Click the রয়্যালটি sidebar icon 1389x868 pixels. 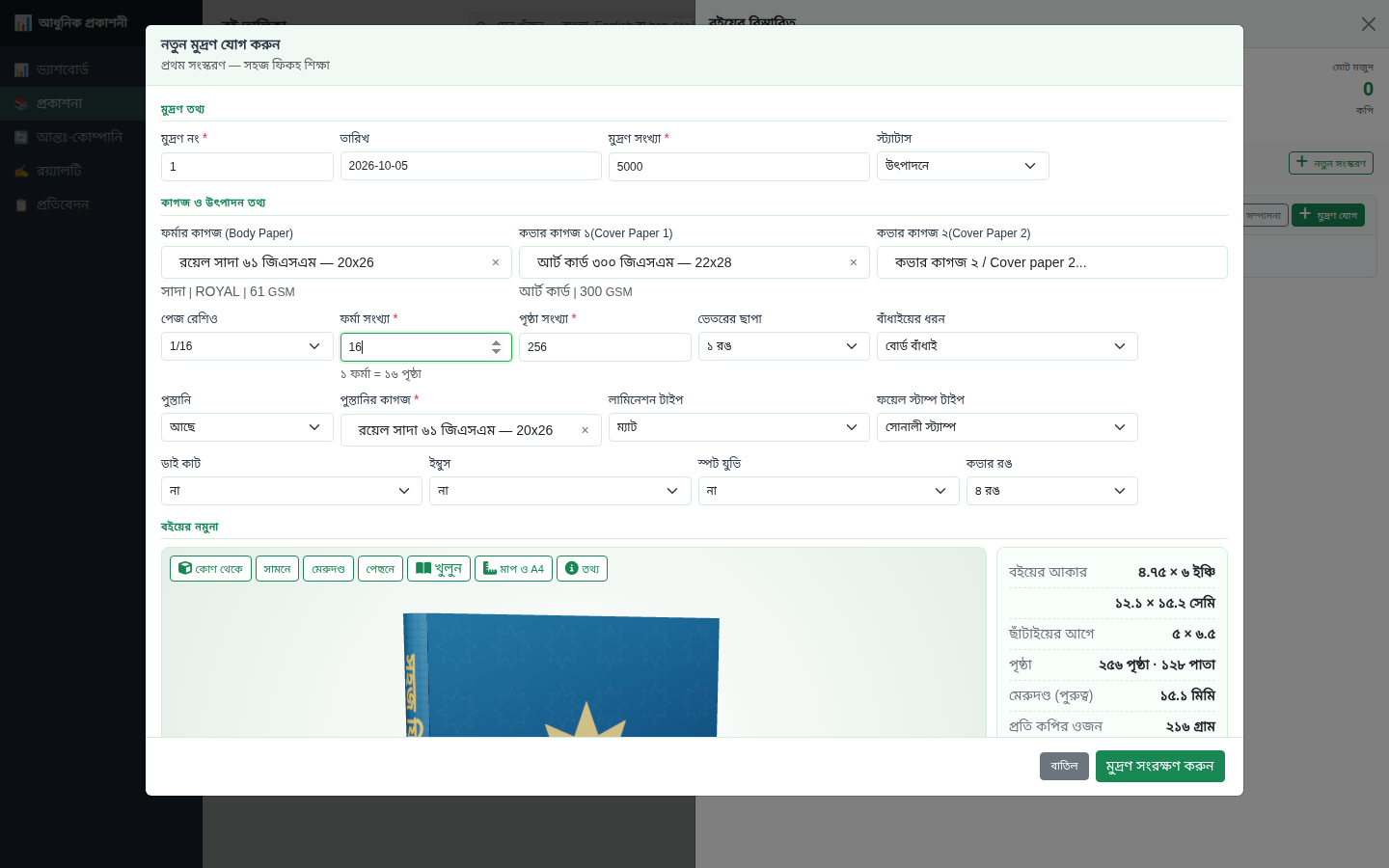(x=21, y=171)
